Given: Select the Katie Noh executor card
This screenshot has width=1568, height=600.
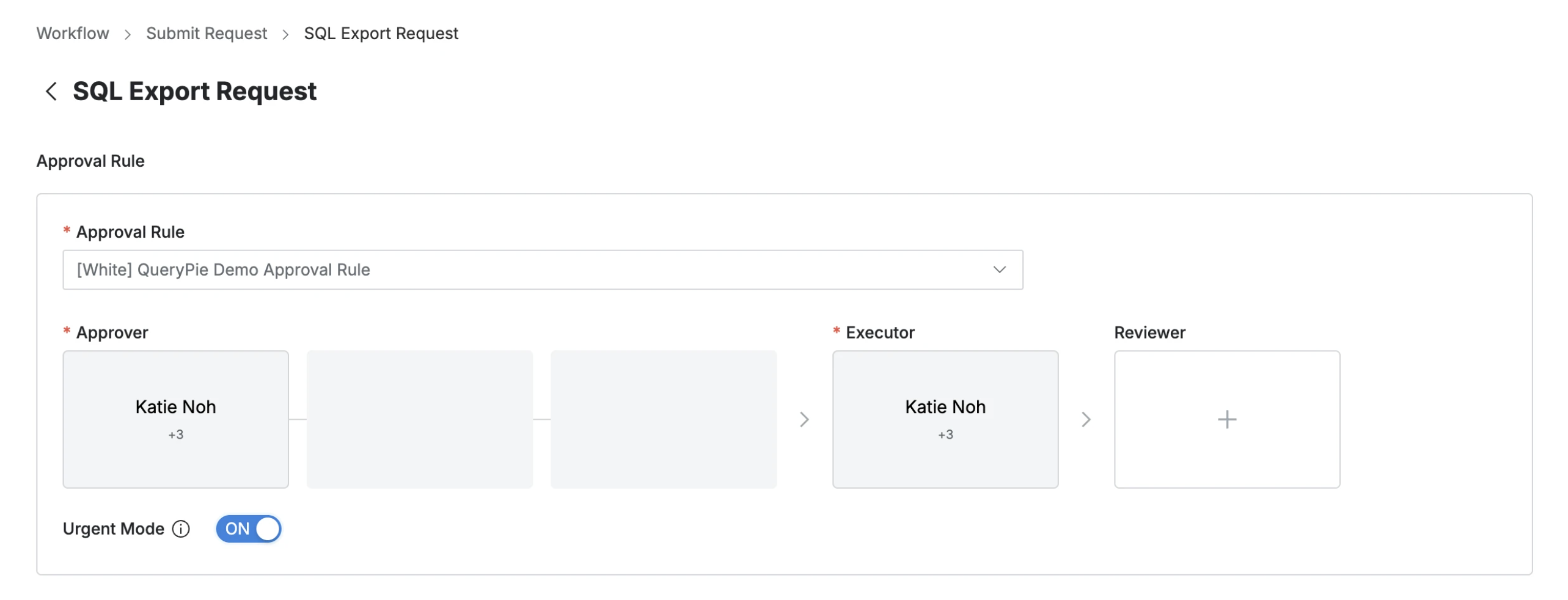Looking at the screenshot, I should (945, 407).
